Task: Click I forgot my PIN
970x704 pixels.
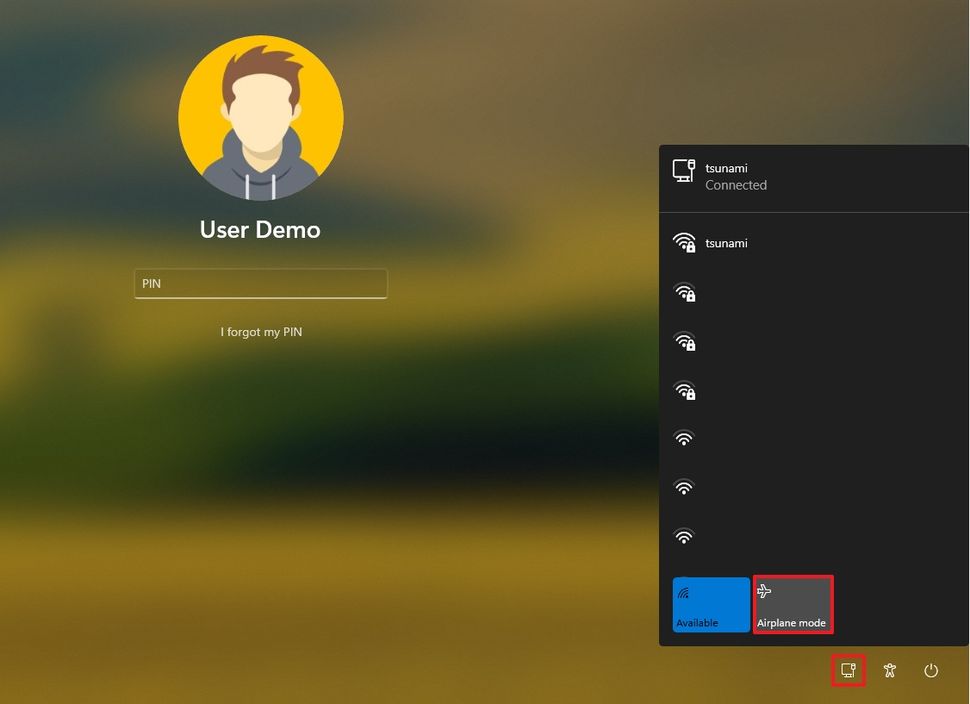Action: click(260, 331)
